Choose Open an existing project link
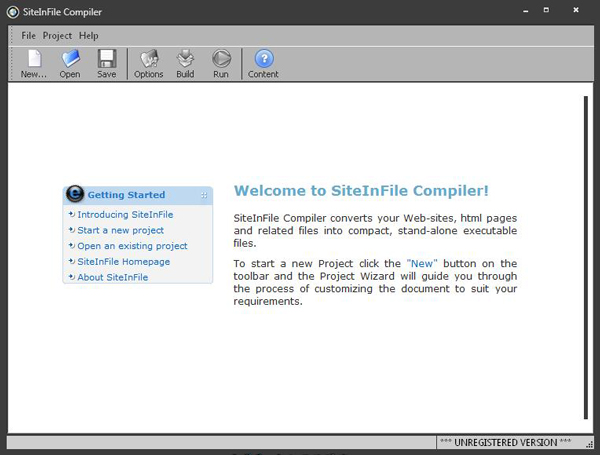 pos(132,246)
